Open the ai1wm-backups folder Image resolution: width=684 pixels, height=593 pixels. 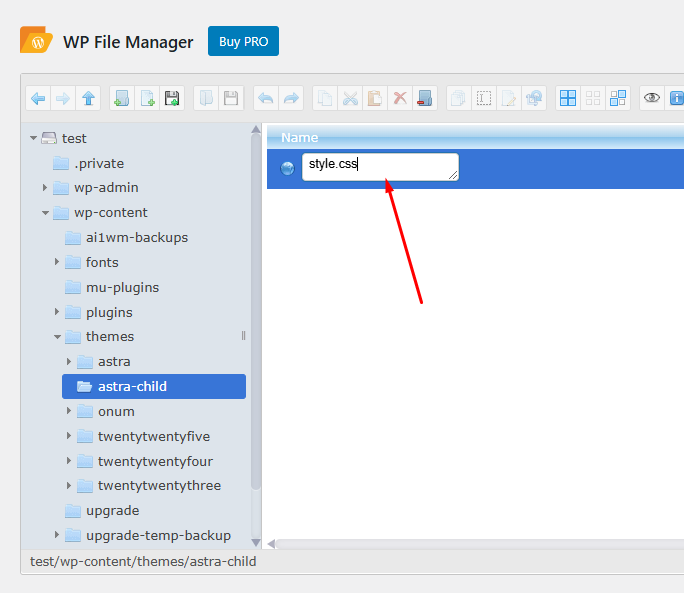pos(137,237)
